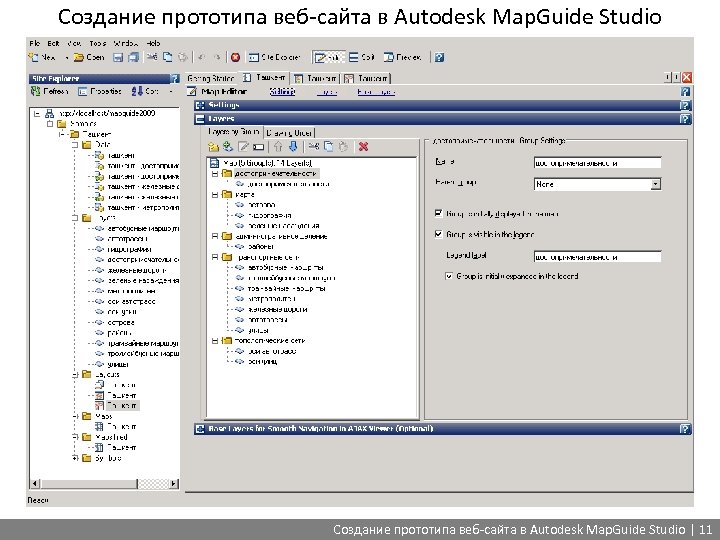Collapse the Layers section header
Viewport: 720px width, 540px height.
(443, 119)
